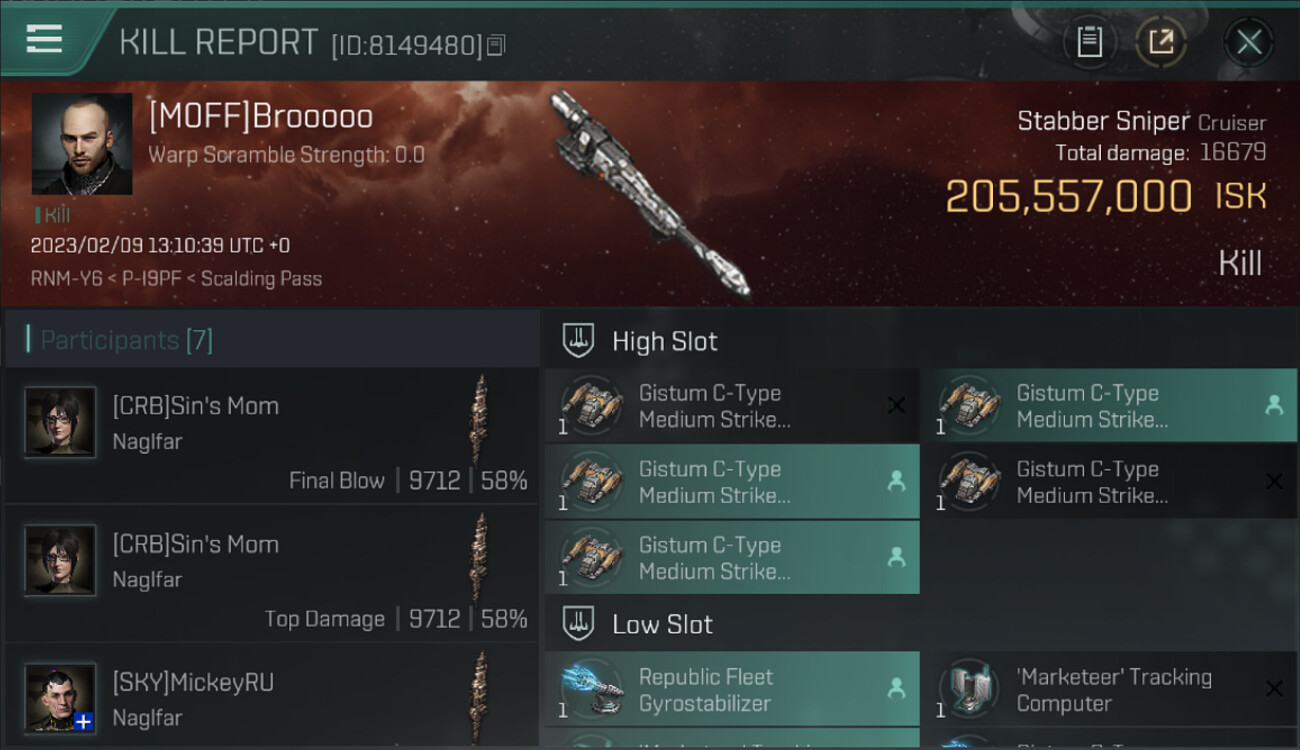Open the [MOFF]Brooooo pilot portrait
This screenshot has height=750, width=1300.
[82, 144]
